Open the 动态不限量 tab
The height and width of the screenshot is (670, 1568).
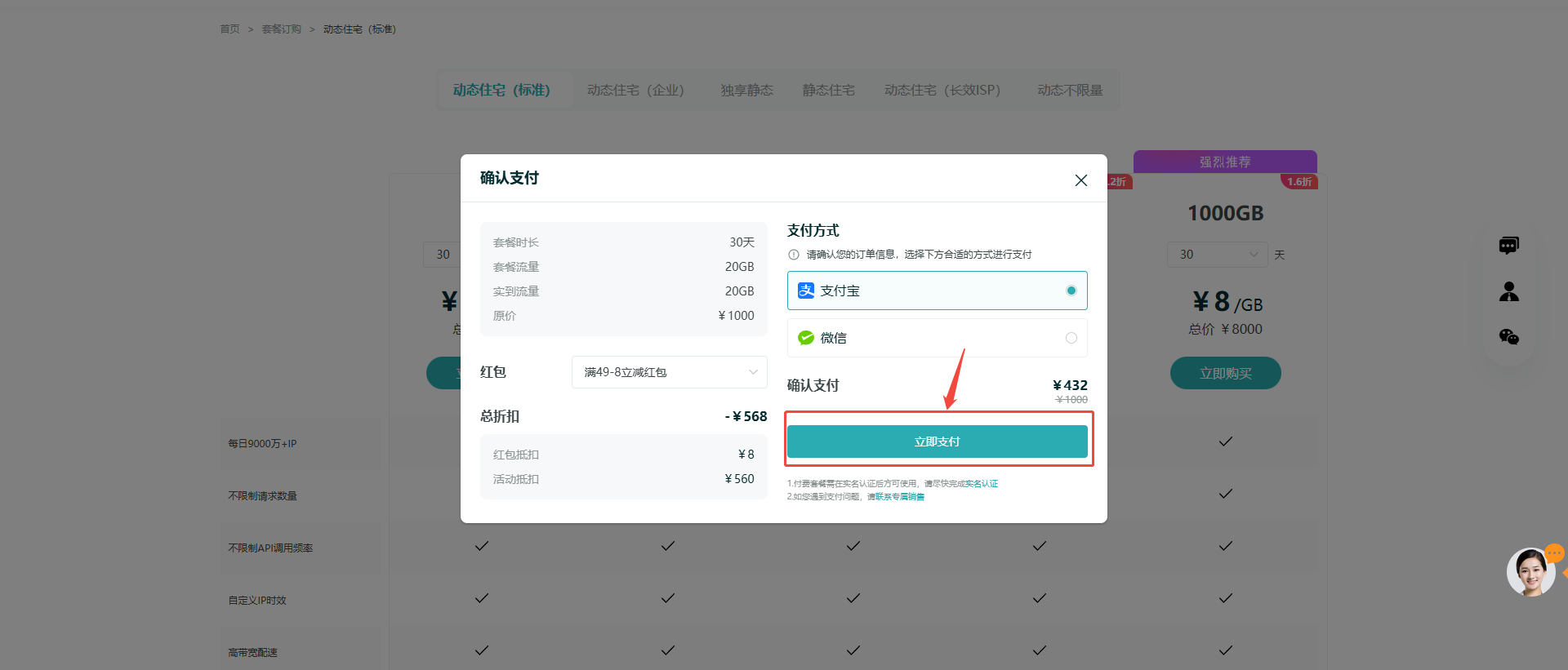pos(1070,91)
